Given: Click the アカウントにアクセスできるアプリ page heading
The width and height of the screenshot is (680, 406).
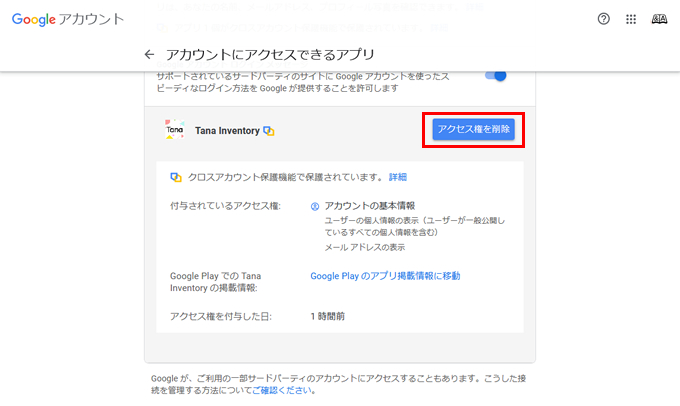Looking at the screenshot, I should [x=270, y=55].
